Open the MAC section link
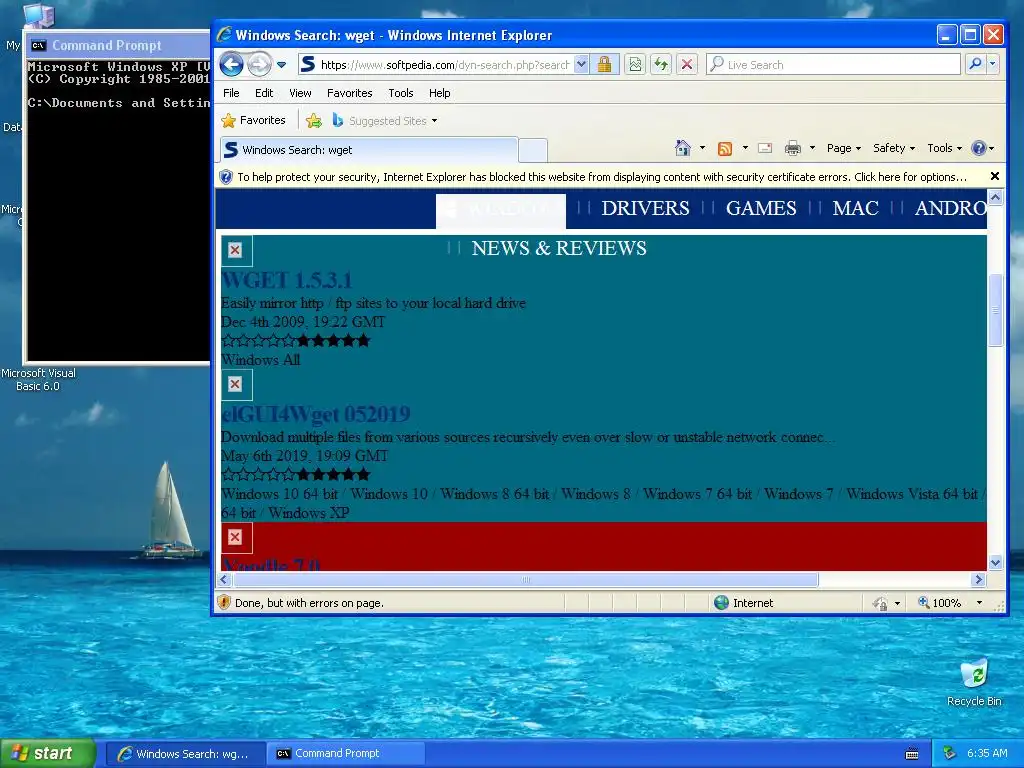The width and height of the screenshot is (1024, 768). [x=855, y=208]
